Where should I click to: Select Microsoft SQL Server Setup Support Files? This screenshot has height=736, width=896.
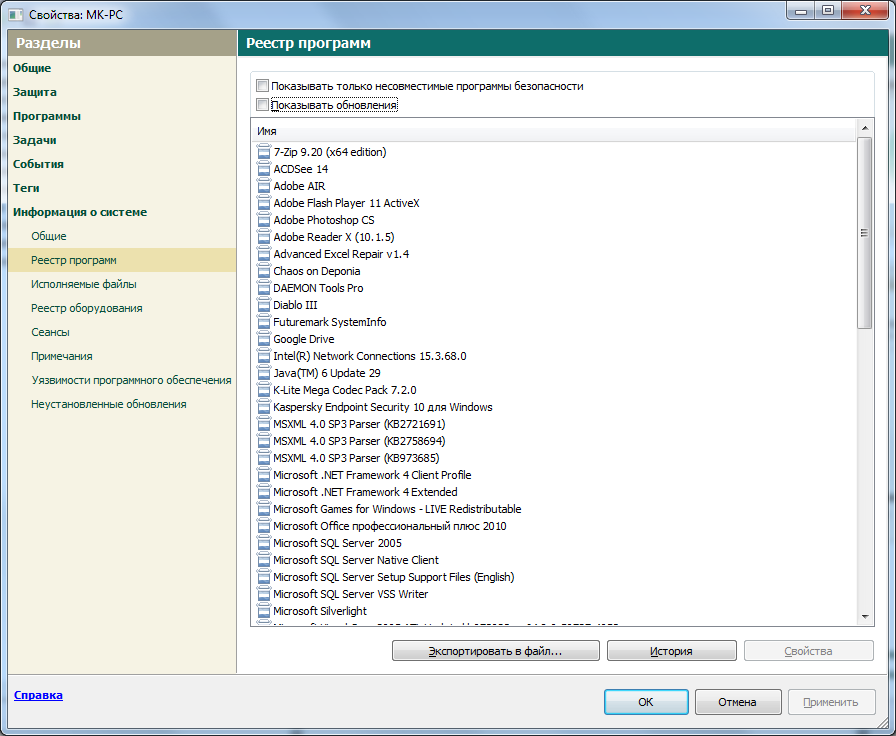pos(394,577)
